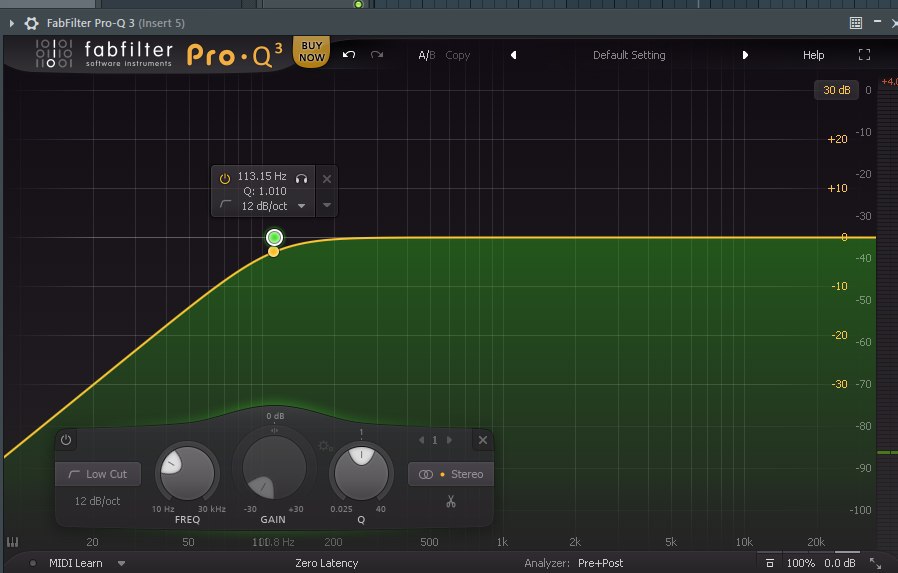Screen dimensions: 898x573
Task: Redo the last change
Action: [x=377, y=54]
